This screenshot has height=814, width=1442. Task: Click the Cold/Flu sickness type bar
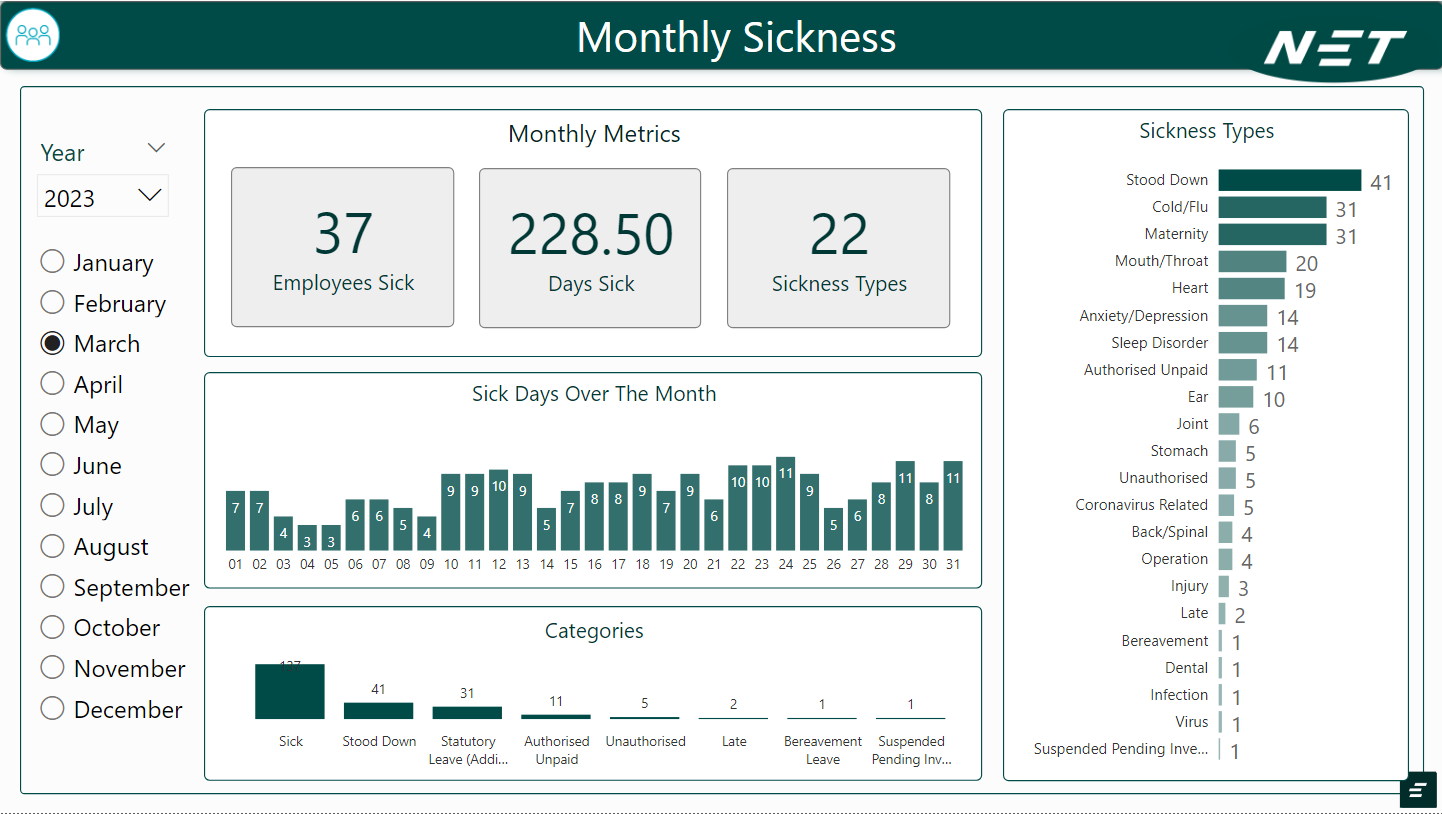coord(1272,207)
